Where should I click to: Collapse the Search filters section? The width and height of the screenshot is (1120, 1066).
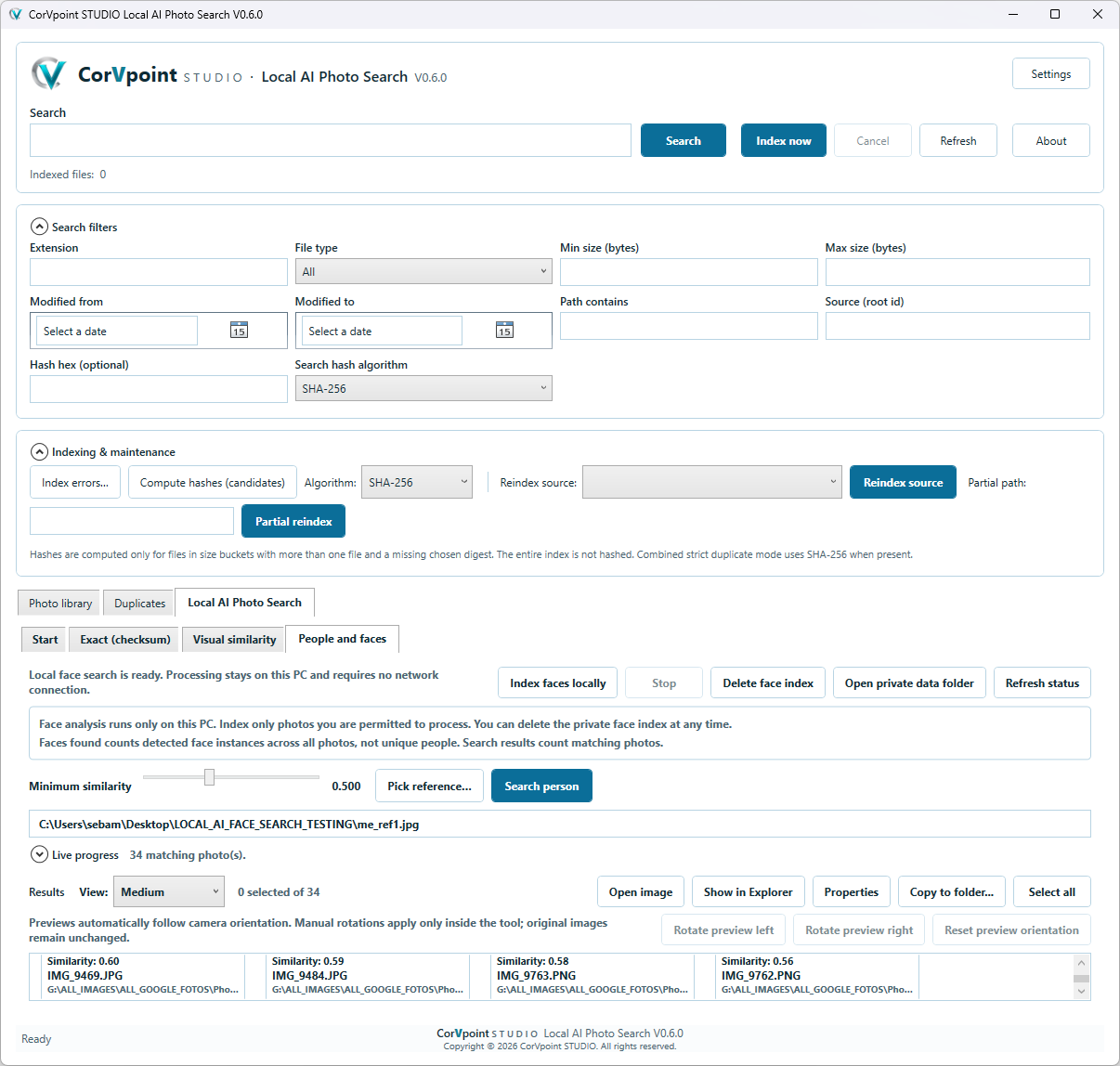coord(39,227)
